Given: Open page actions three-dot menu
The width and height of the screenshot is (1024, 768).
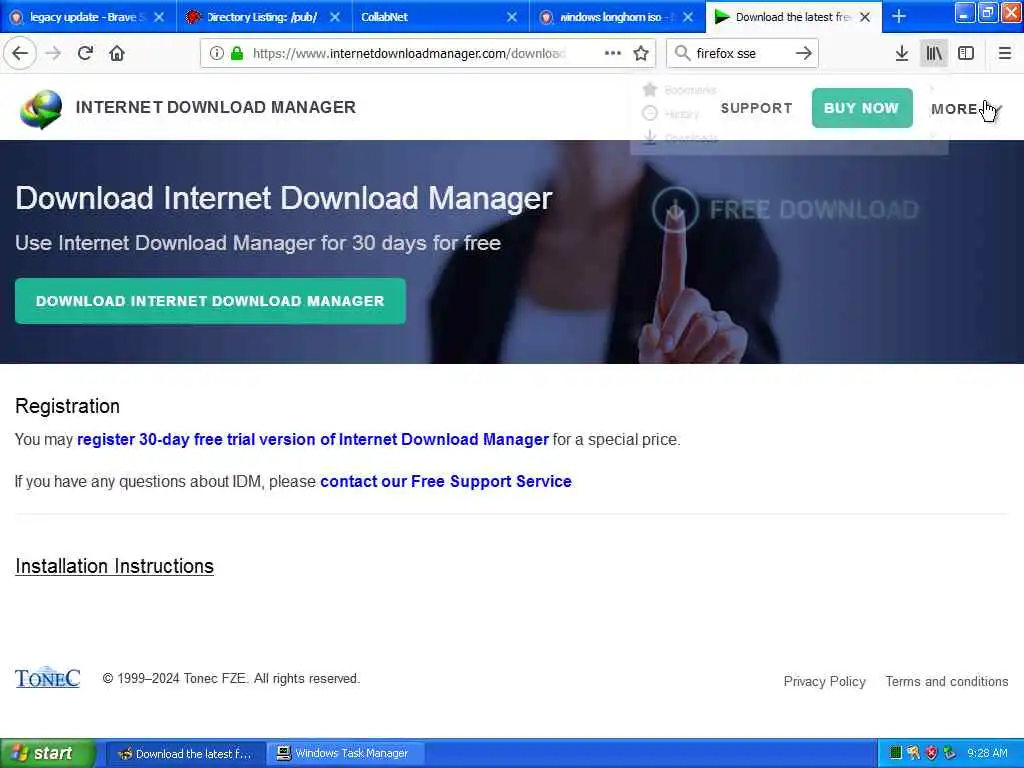Looking at the screenshot, I should pyautogui.click(x=613, y=54).
